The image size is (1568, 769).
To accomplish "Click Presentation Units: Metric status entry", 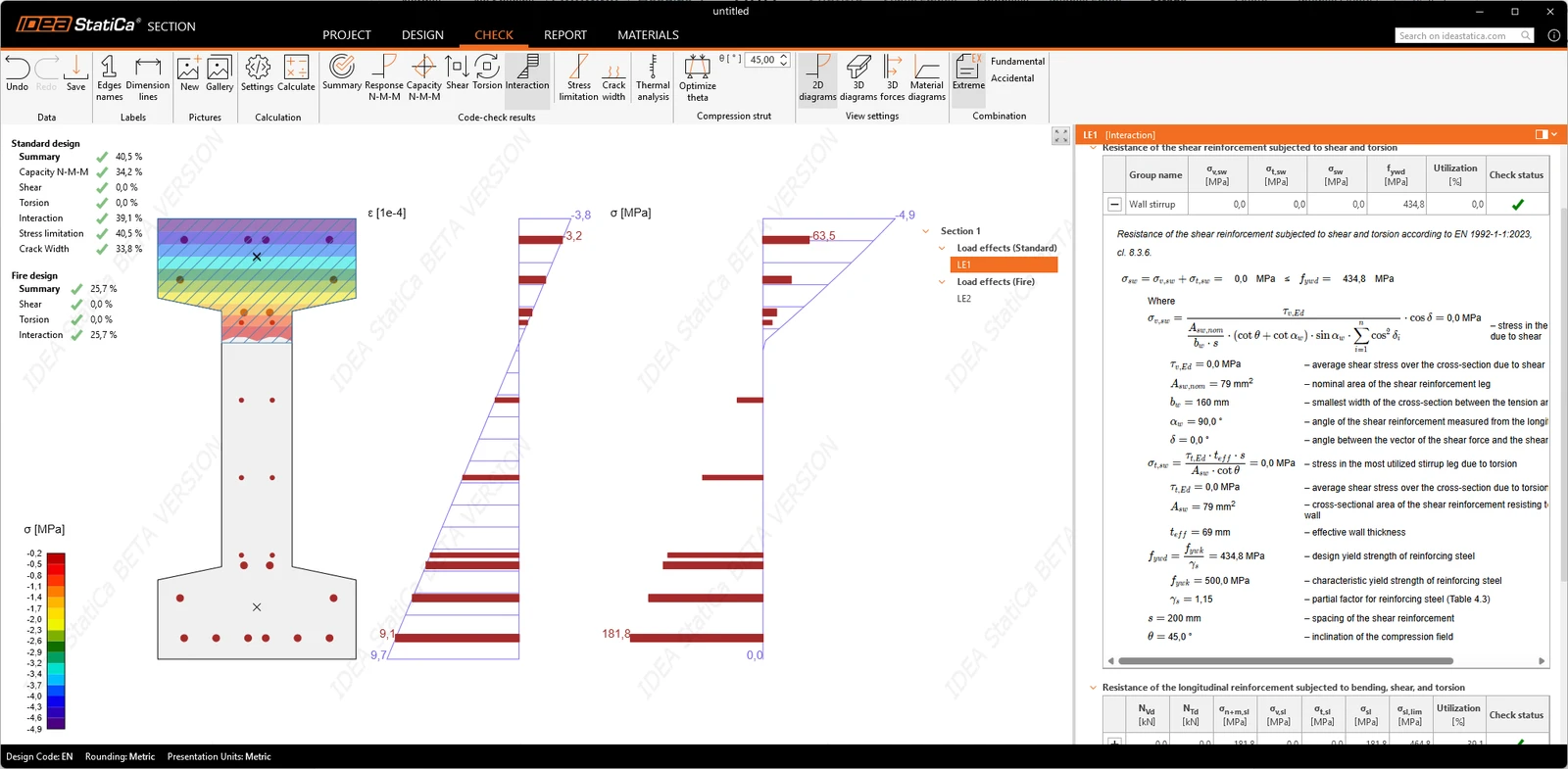I will (219, 756).
